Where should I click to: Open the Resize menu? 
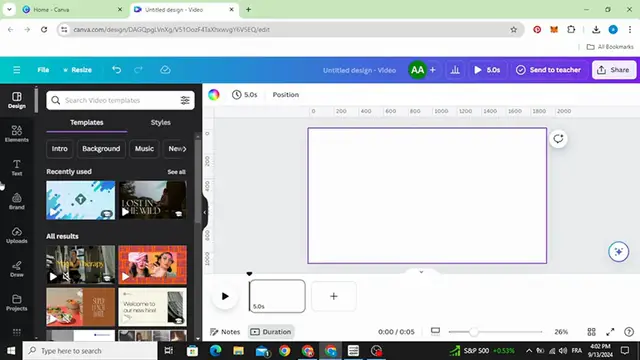78,70
